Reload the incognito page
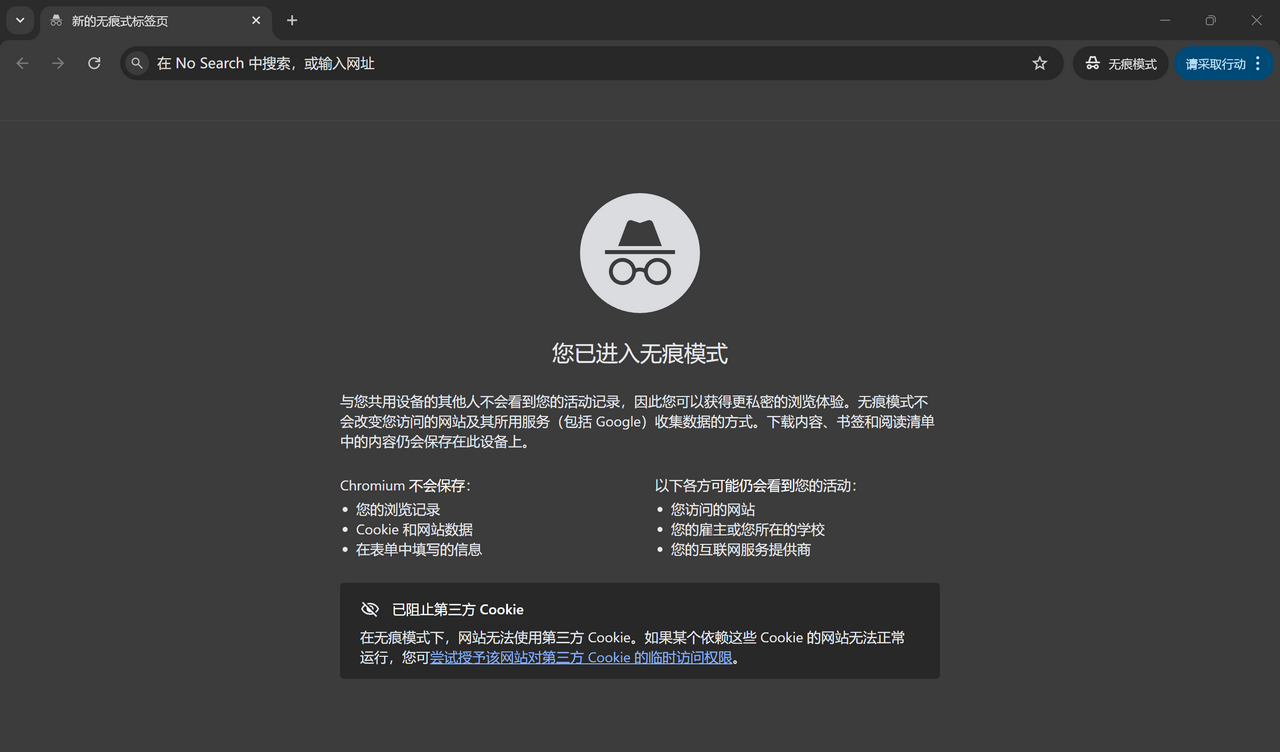 (94, 63)
